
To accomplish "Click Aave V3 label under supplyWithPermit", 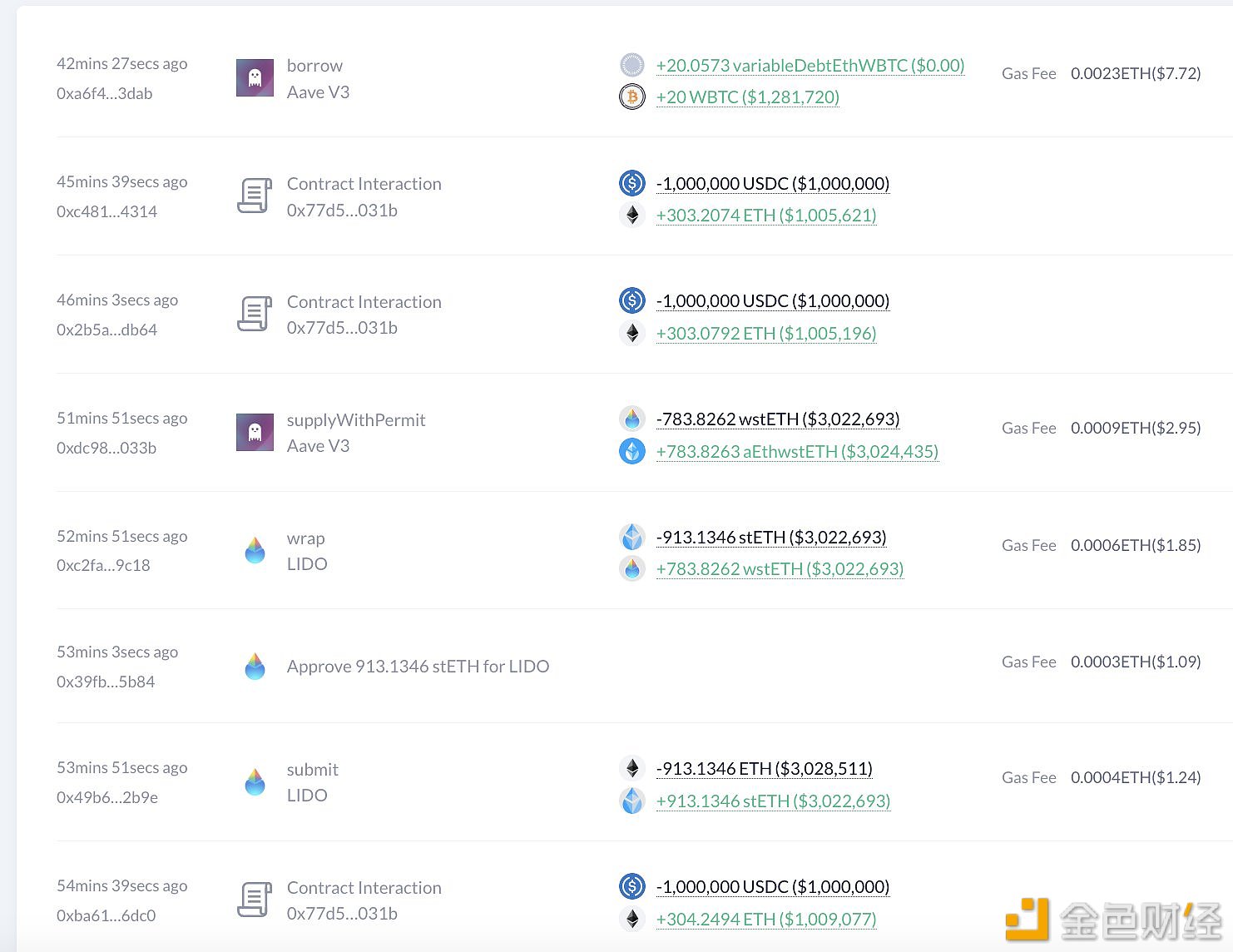I will [318, 445].
